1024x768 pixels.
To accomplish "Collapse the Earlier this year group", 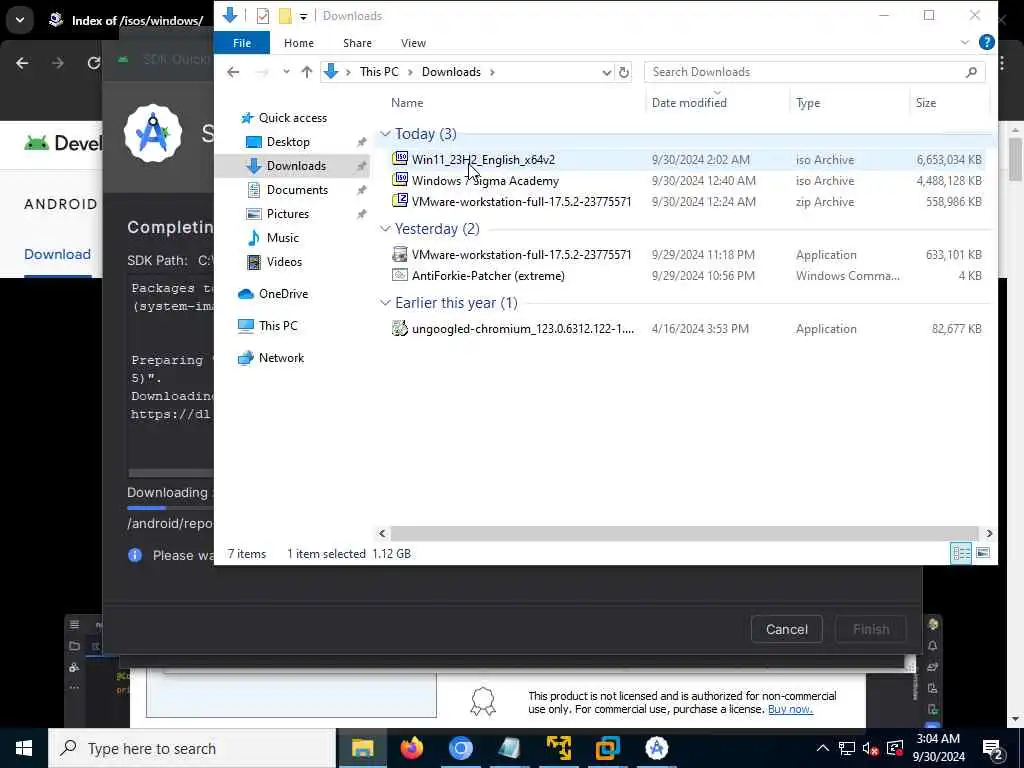I will pyautogui.click(x=385, y=302).
